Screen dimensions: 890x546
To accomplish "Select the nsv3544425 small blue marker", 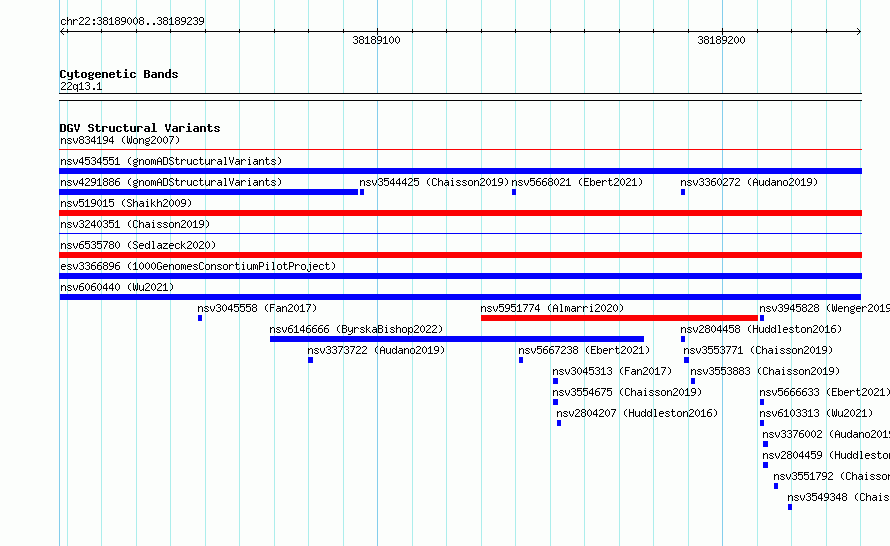I will (362, 192).
